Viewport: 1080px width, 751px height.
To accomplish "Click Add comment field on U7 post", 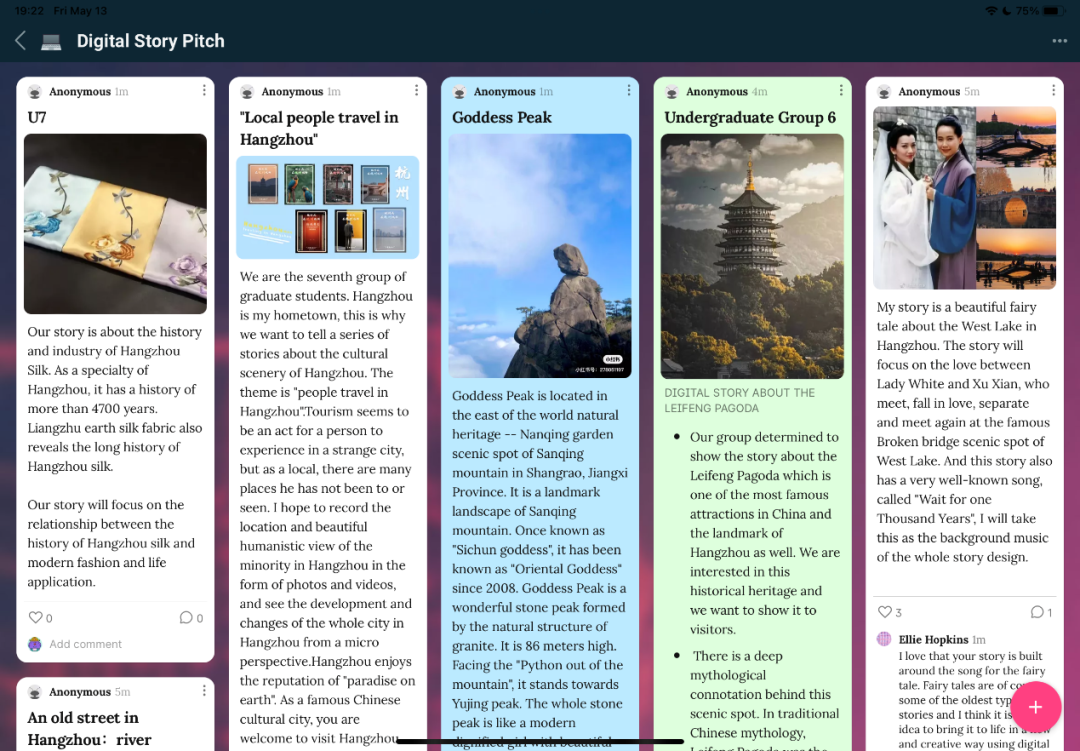I will tap(86, 644).
